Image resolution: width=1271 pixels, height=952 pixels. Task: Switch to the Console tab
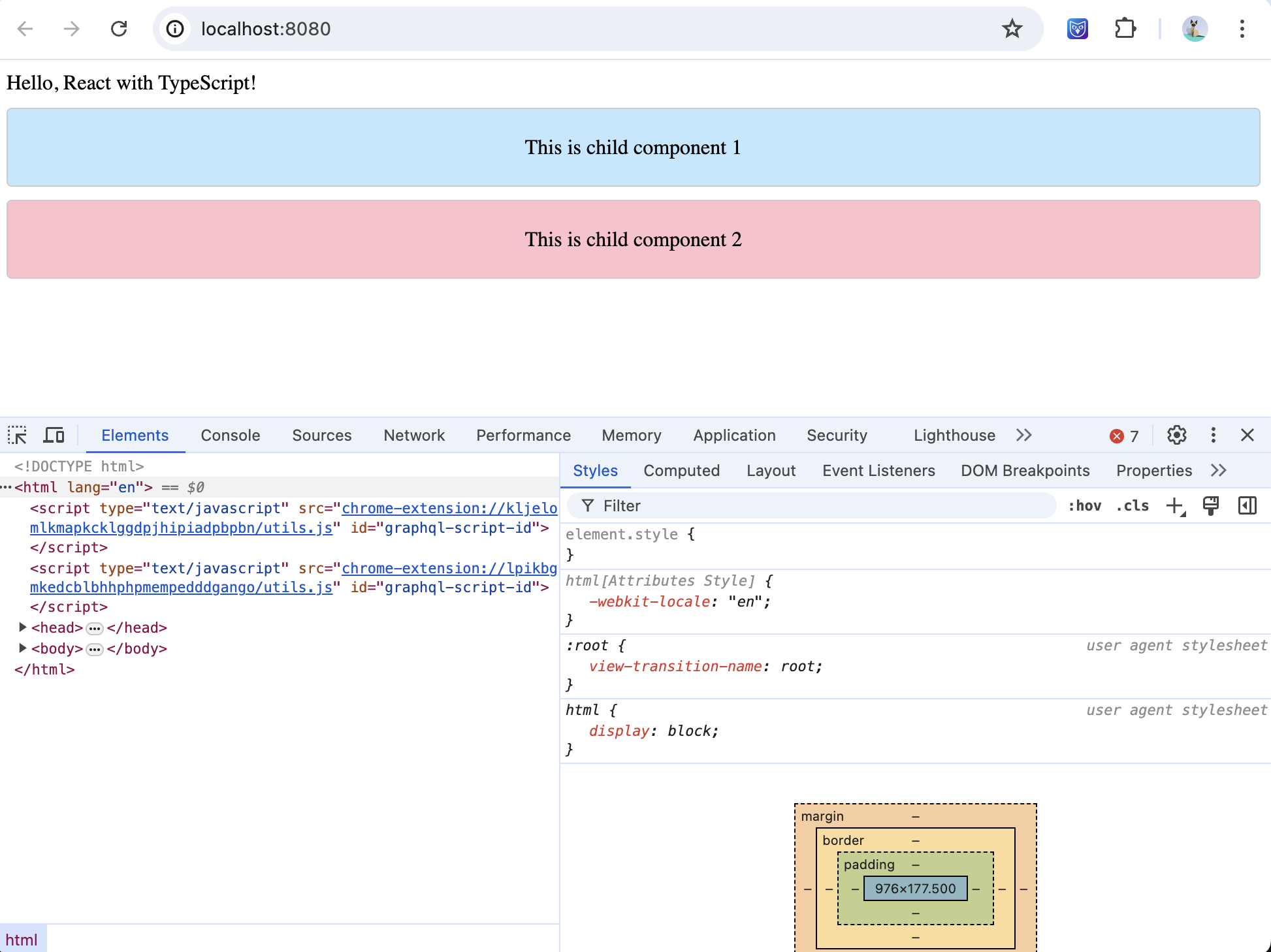(230, 436)
